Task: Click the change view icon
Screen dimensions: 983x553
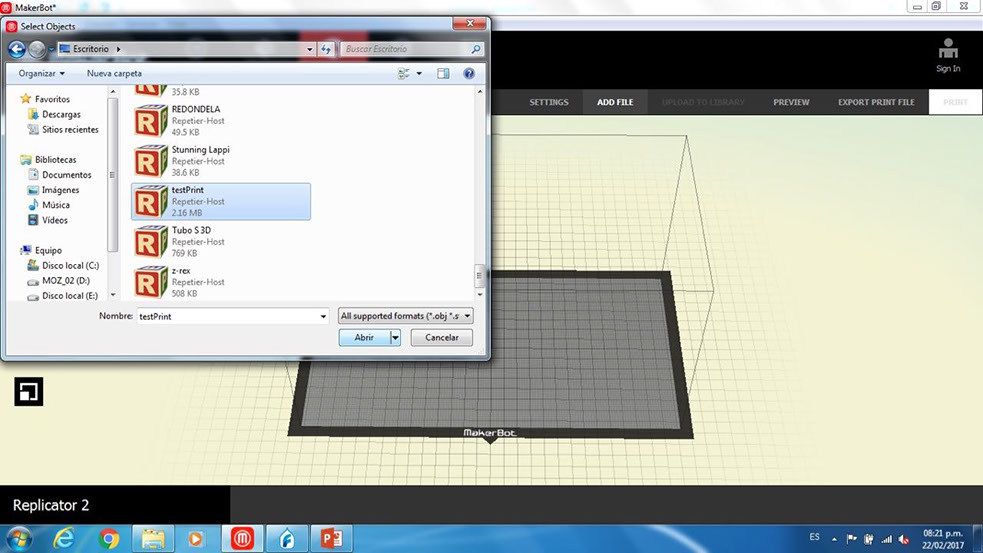Action: (404, 73)
